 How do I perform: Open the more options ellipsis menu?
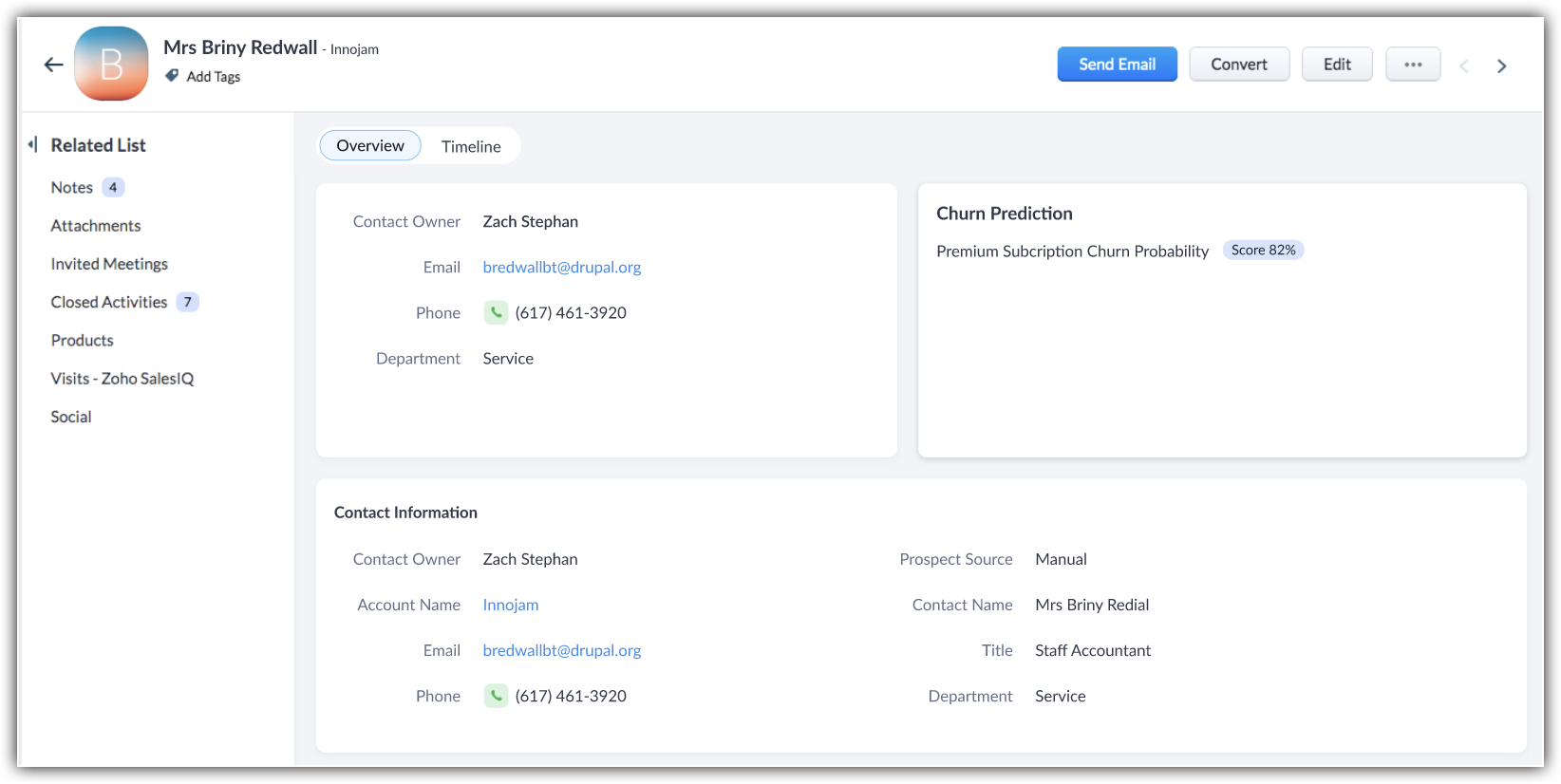[1412, 65]
